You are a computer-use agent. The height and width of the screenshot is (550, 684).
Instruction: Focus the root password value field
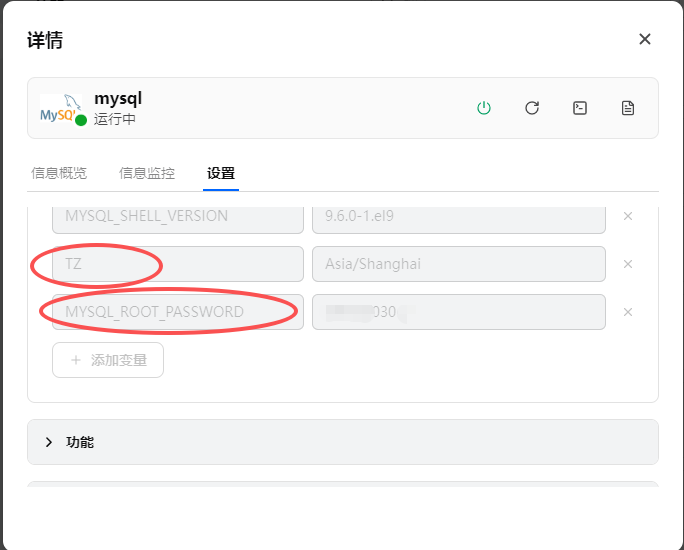tap(458, 312)
